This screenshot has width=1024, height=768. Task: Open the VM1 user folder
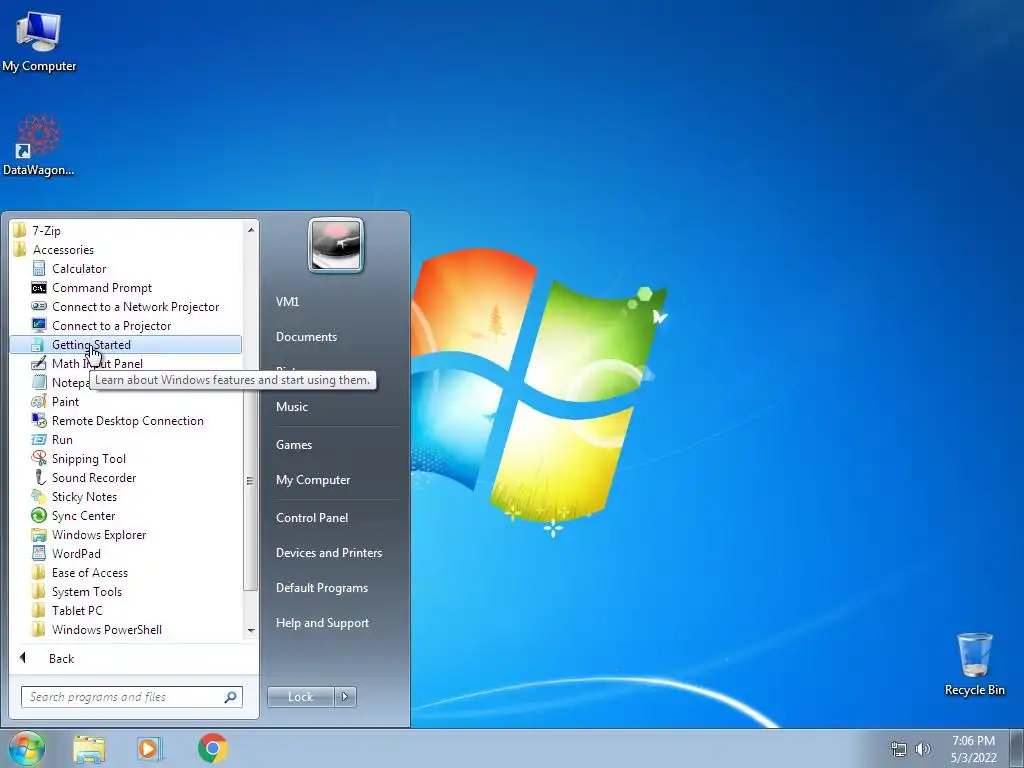pyautogui.click(x=287, y=302)
